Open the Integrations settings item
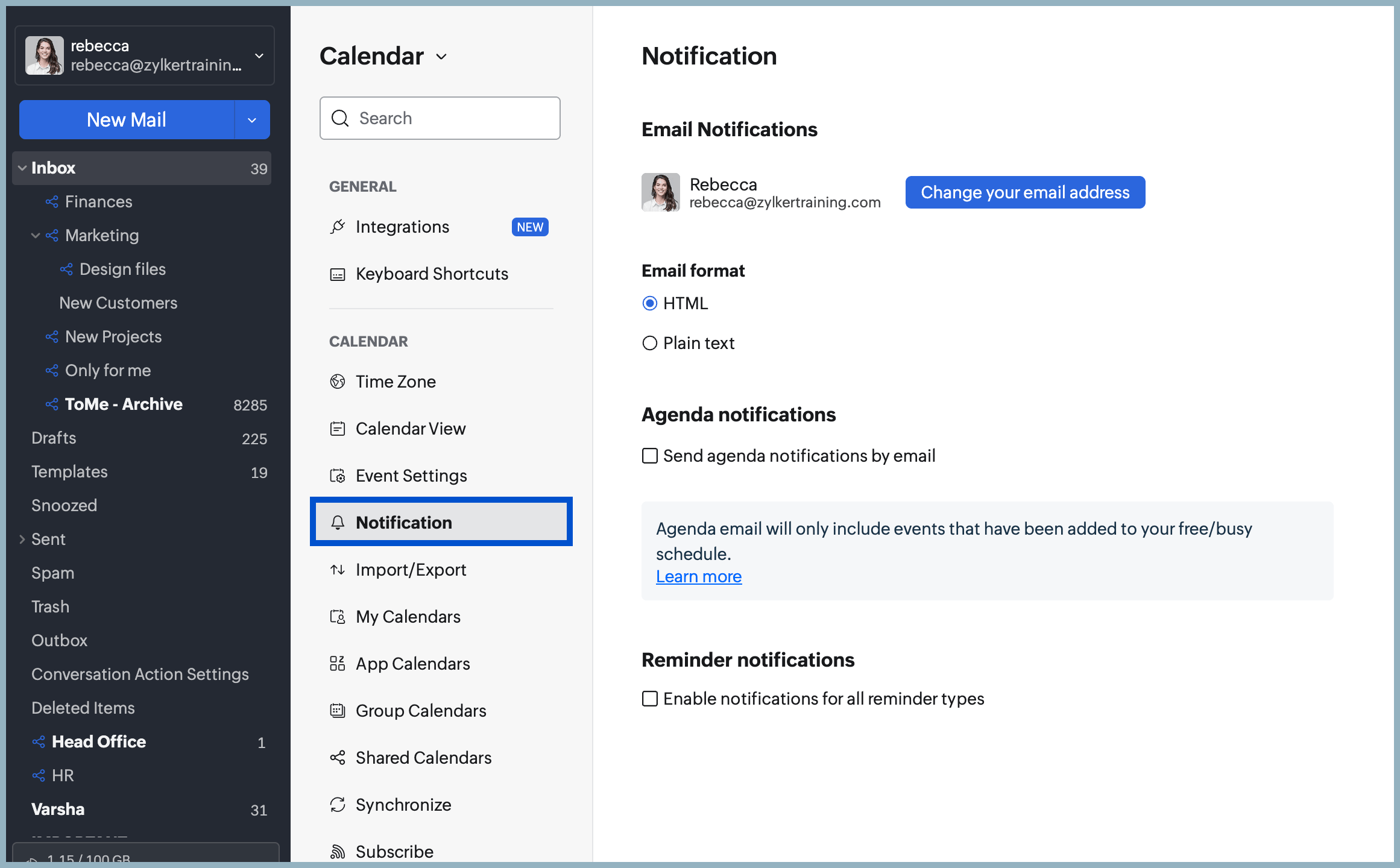Screen dimensions: 1400x868 point(441,227)
